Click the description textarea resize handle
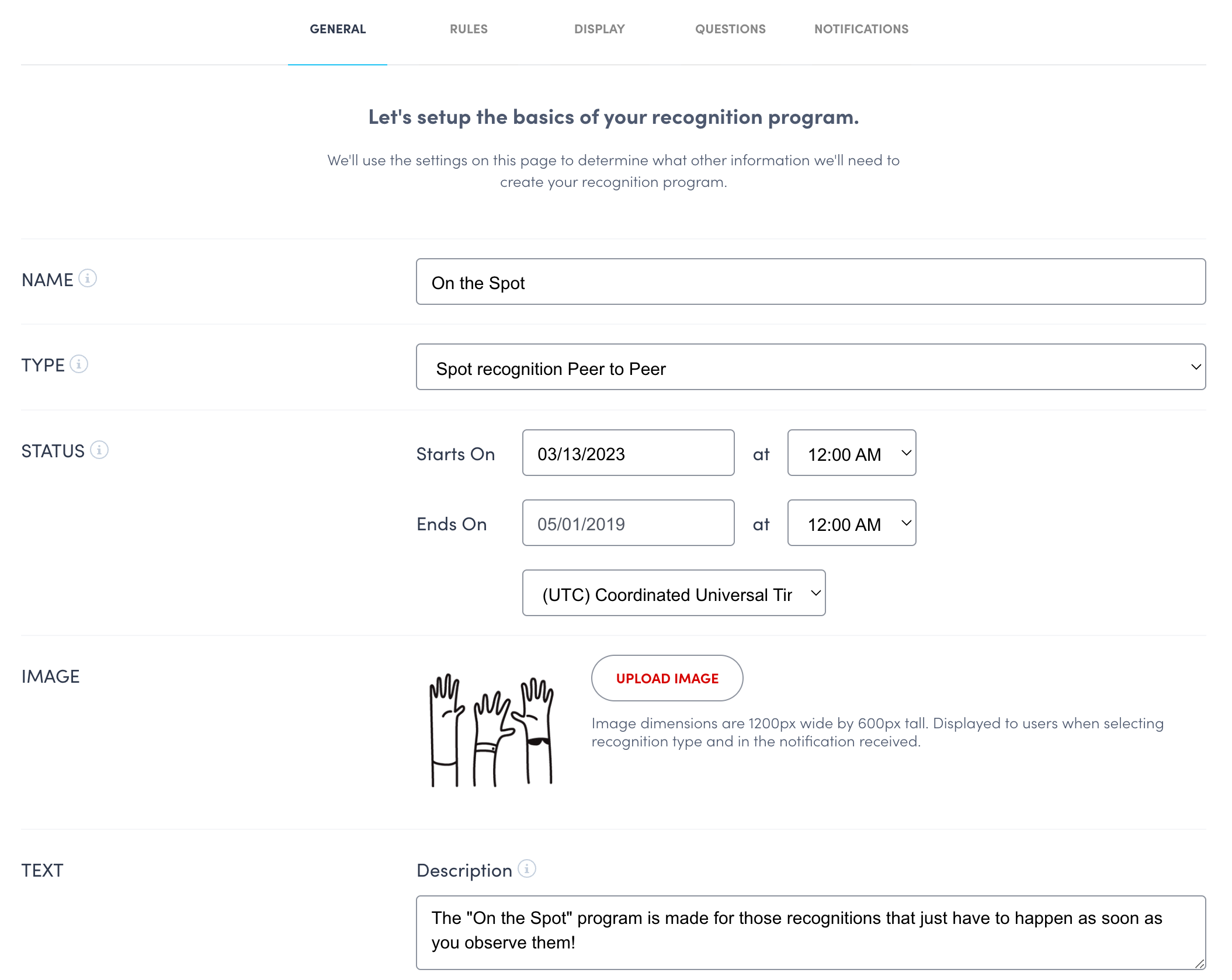The height and width of the screenshot is (980, 1232). (1199, 964)
